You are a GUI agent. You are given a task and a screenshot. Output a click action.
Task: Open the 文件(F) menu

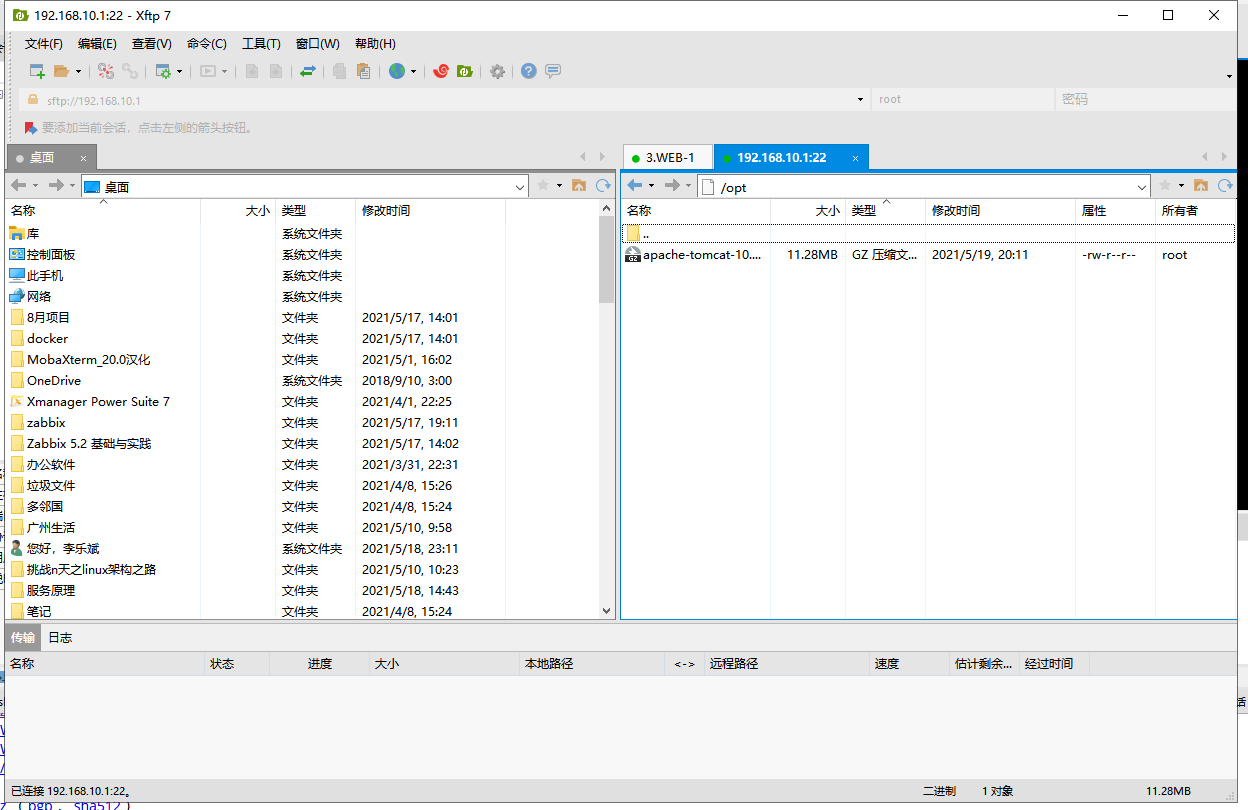pyautogui.click(x=44, y=44)
